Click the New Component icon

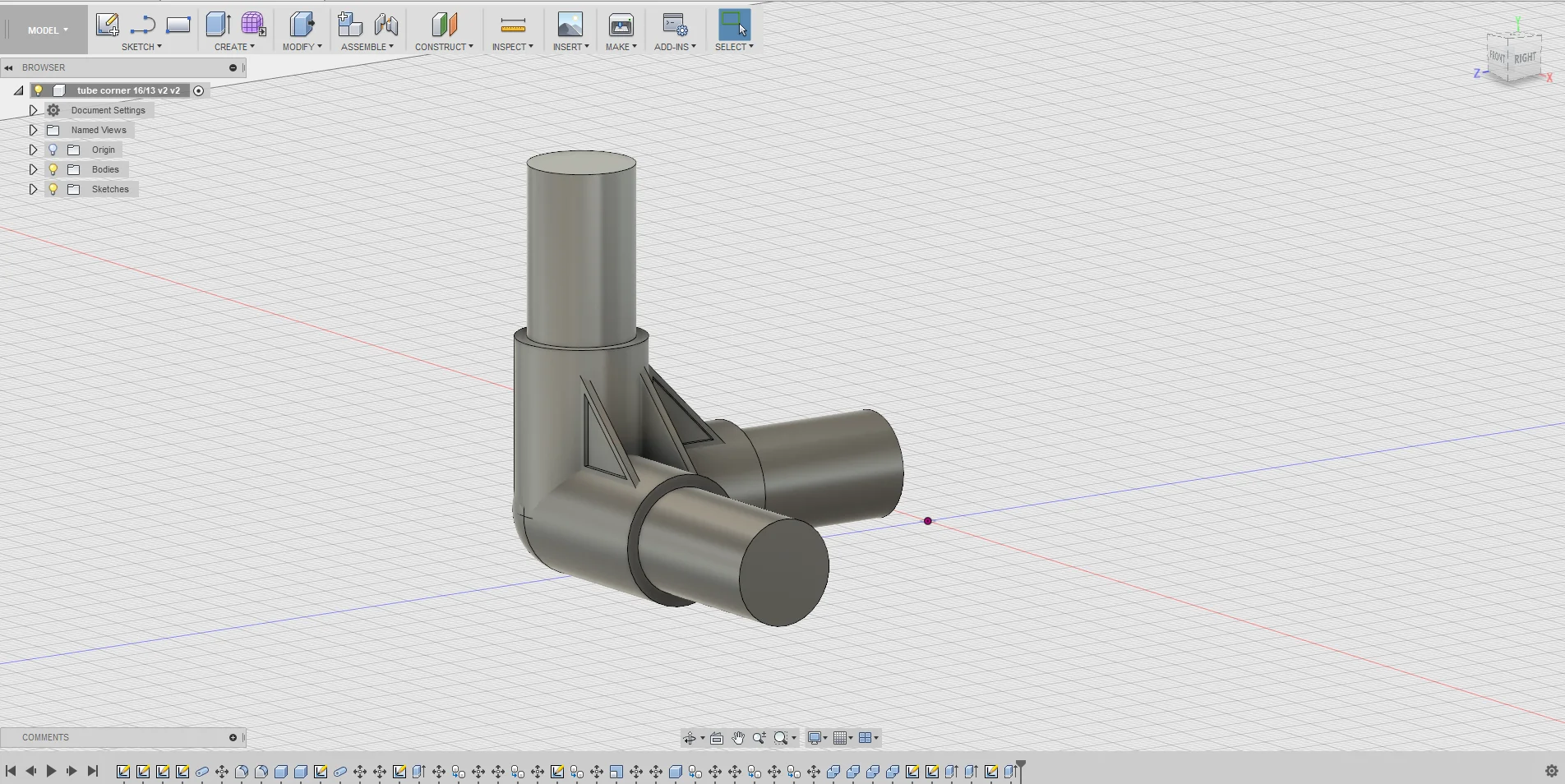pyautogui.click(x=349, y=25)
